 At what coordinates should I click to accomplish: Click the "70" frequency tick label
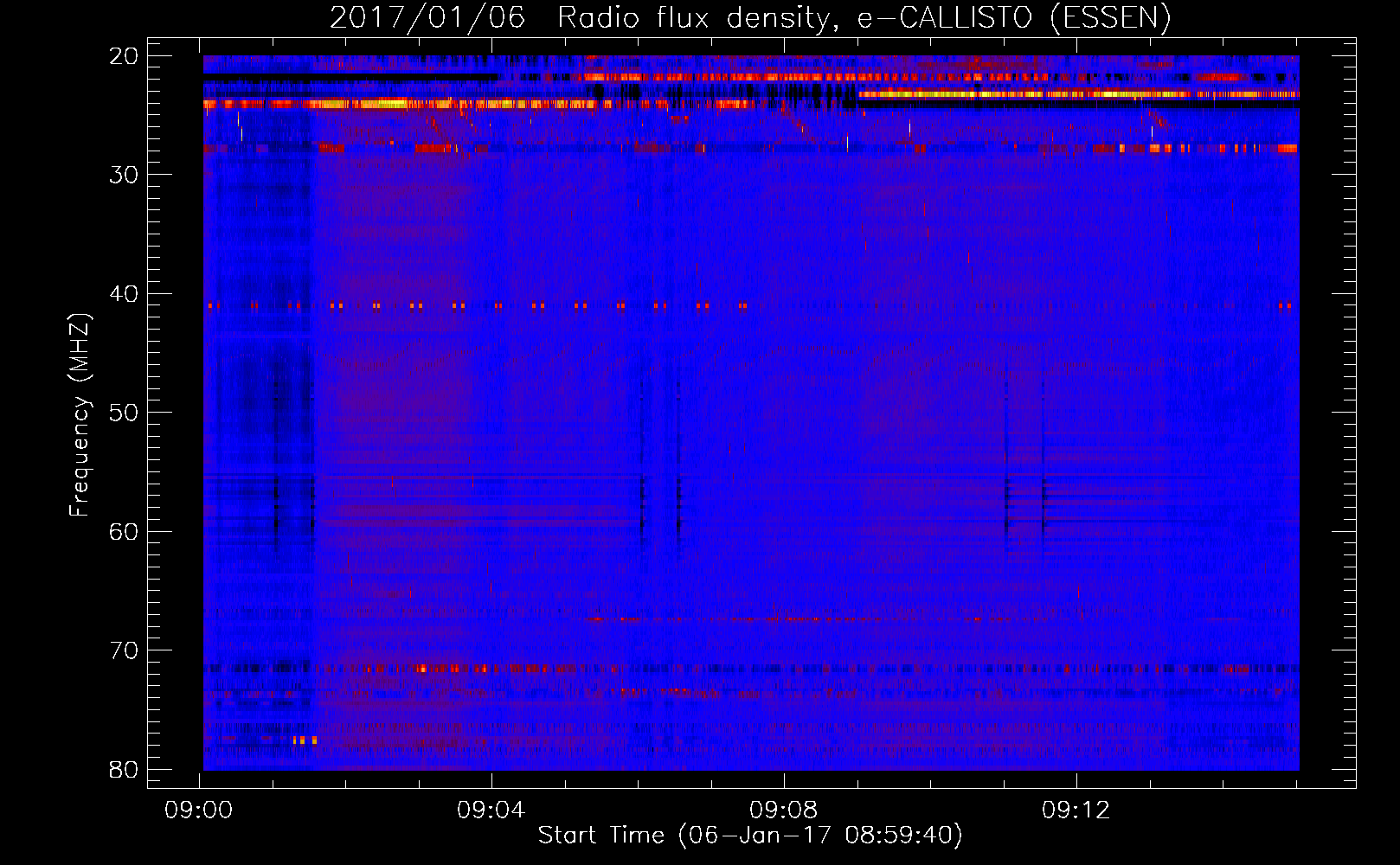[124, 650]
